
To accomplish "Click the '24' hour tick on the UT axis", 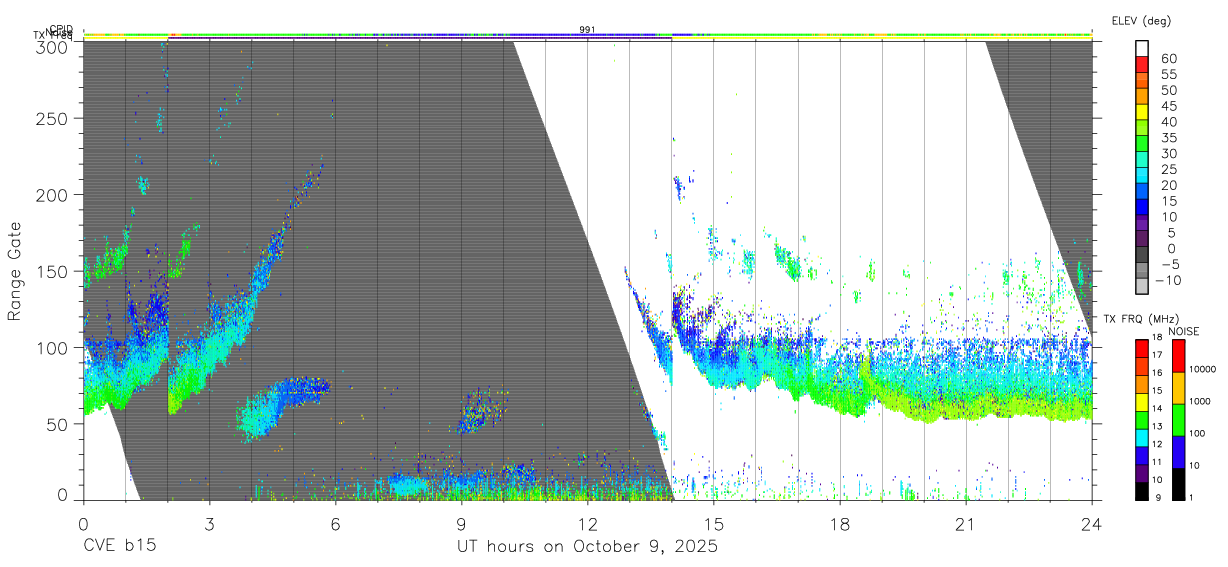I will (x=1092, y=524).
